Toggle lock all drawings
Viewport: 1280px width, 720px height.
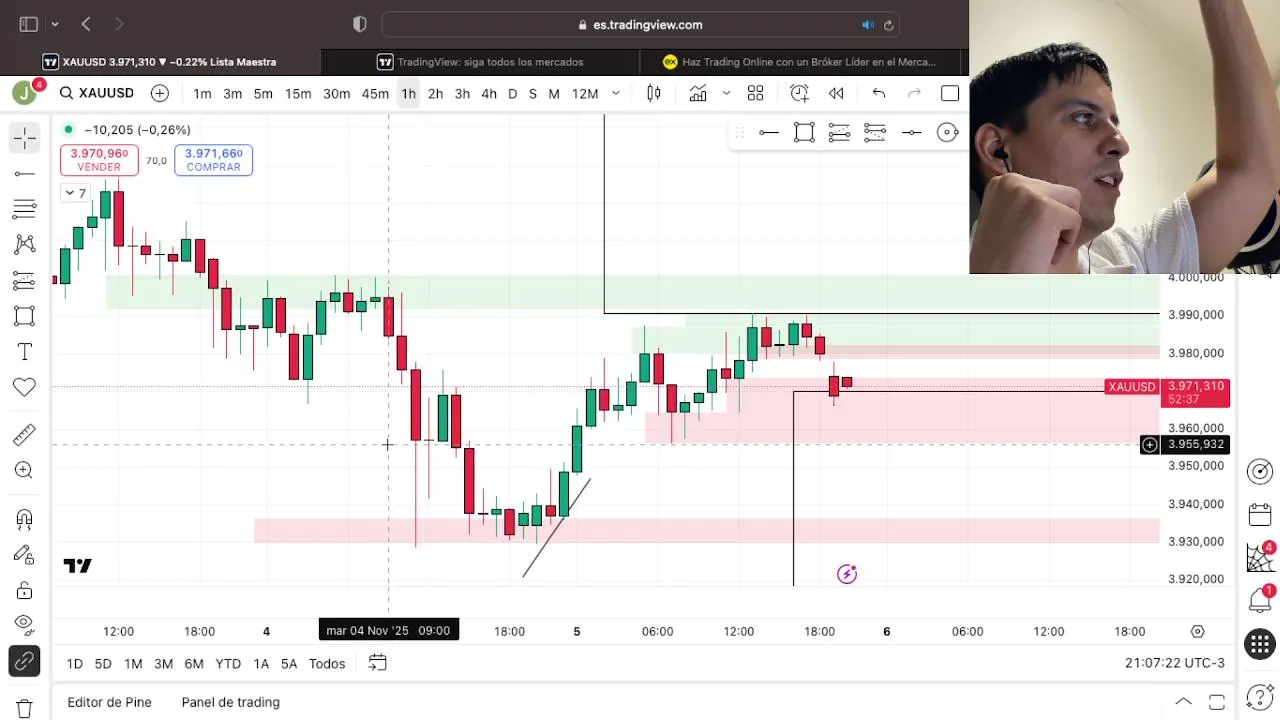(x=25, y=590)
